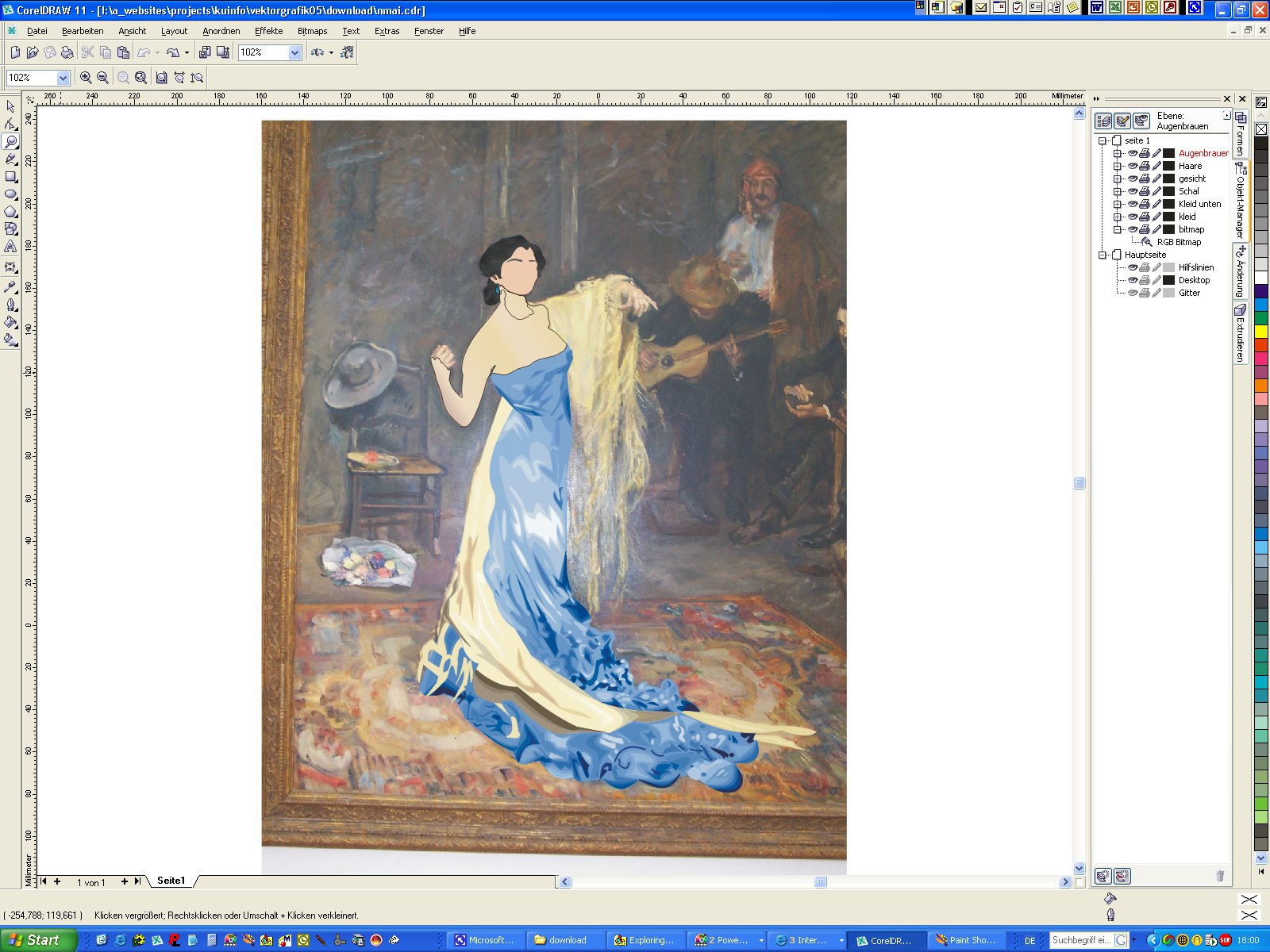Collapse the Hauptseite node
This screenshot has height=952, width=1270.
[x=1102, y=255]
